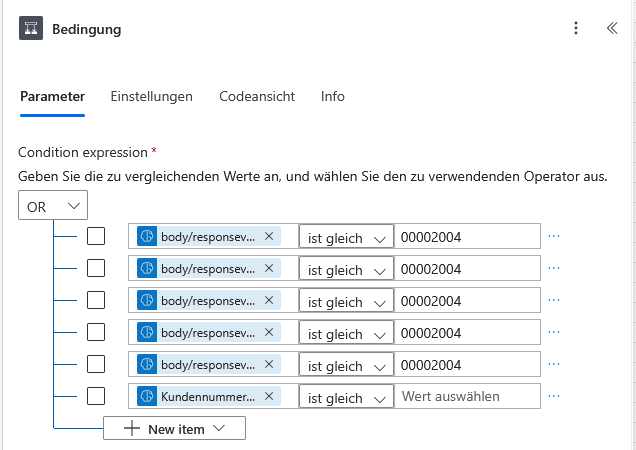Open ellipsis menu of fifth condition row
636x450 pixels.
[x=554, y=364]
